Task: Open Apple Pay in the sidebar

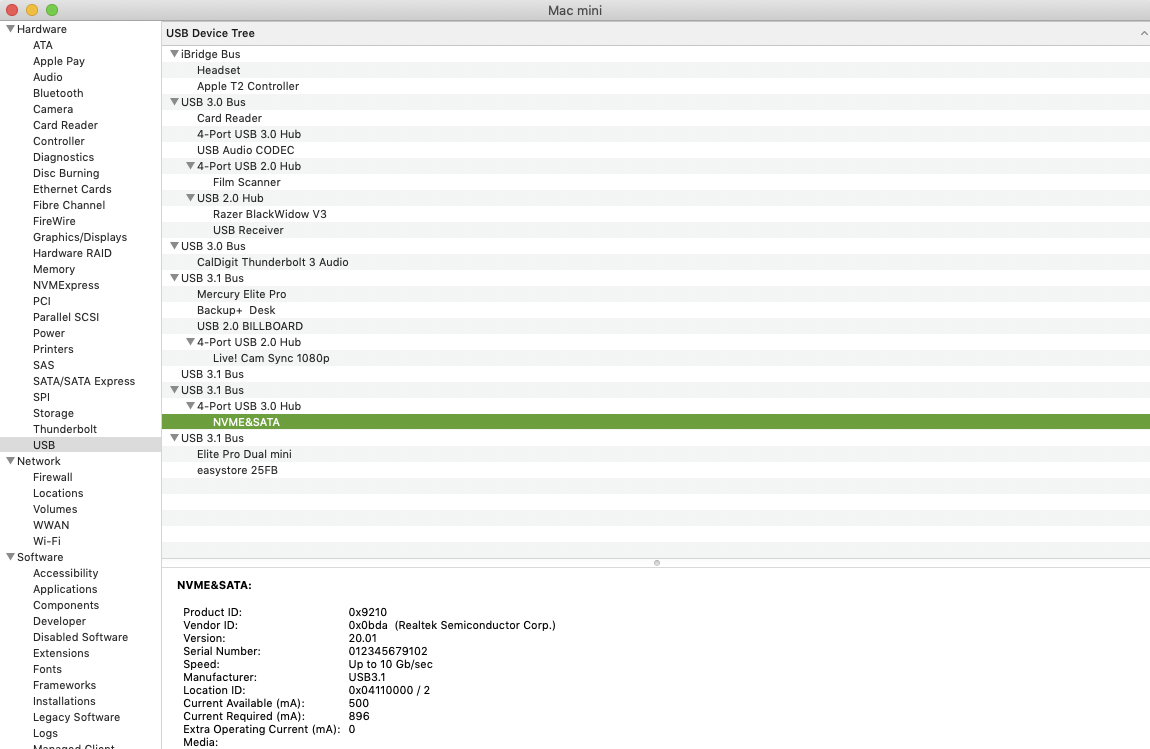Action: point(59,61)
